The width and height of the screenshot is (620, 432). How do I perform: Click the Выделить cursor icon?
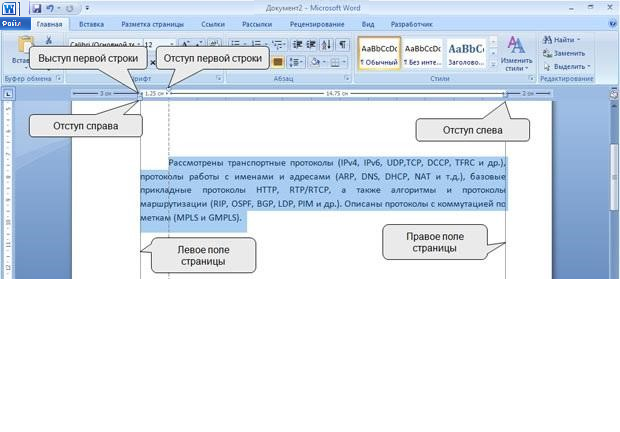click(x=547, y=67)
